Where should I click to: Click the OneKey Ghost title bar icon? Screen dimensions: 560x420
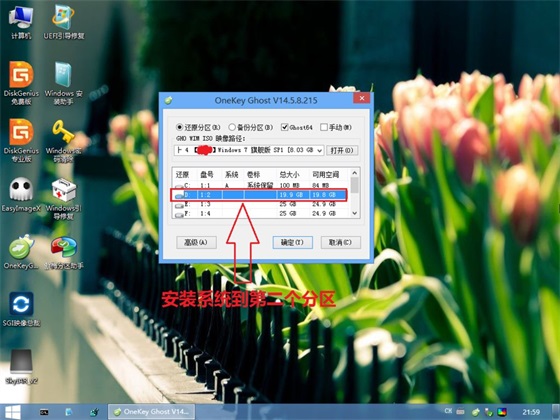click(169, 100)
